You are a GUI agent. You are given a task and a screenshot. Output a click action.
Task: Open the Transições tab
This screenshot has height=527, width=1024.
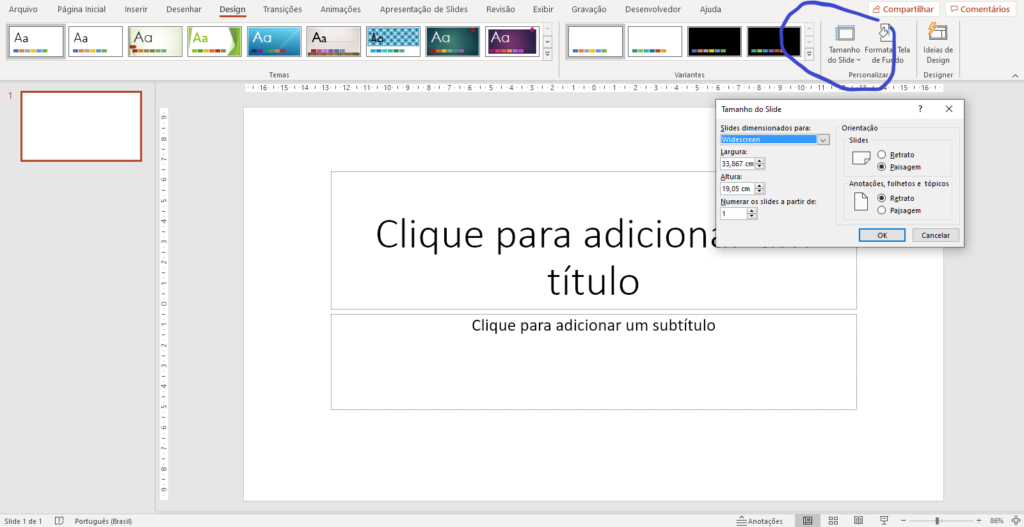point(282,10)
